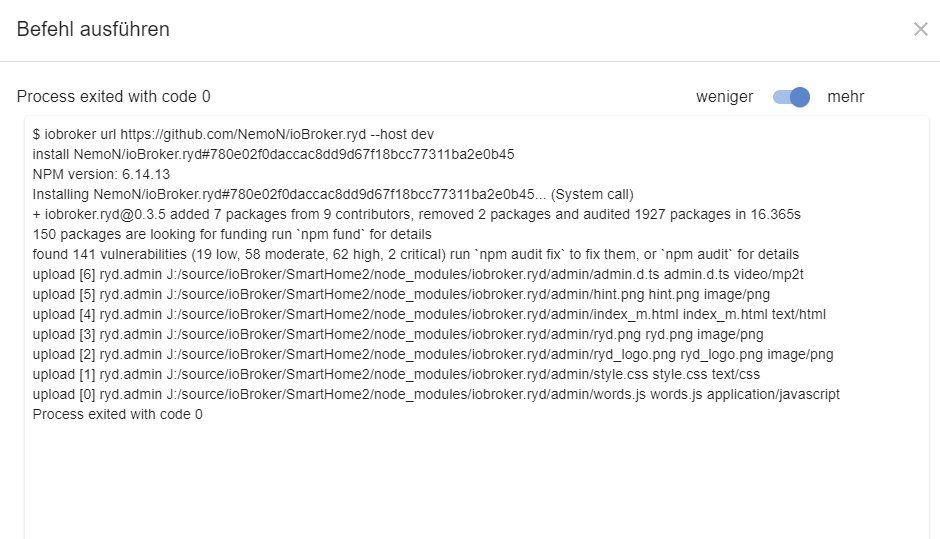
Task: Click the final 'Process exited with code 0' log line
Action: (118, 414)
